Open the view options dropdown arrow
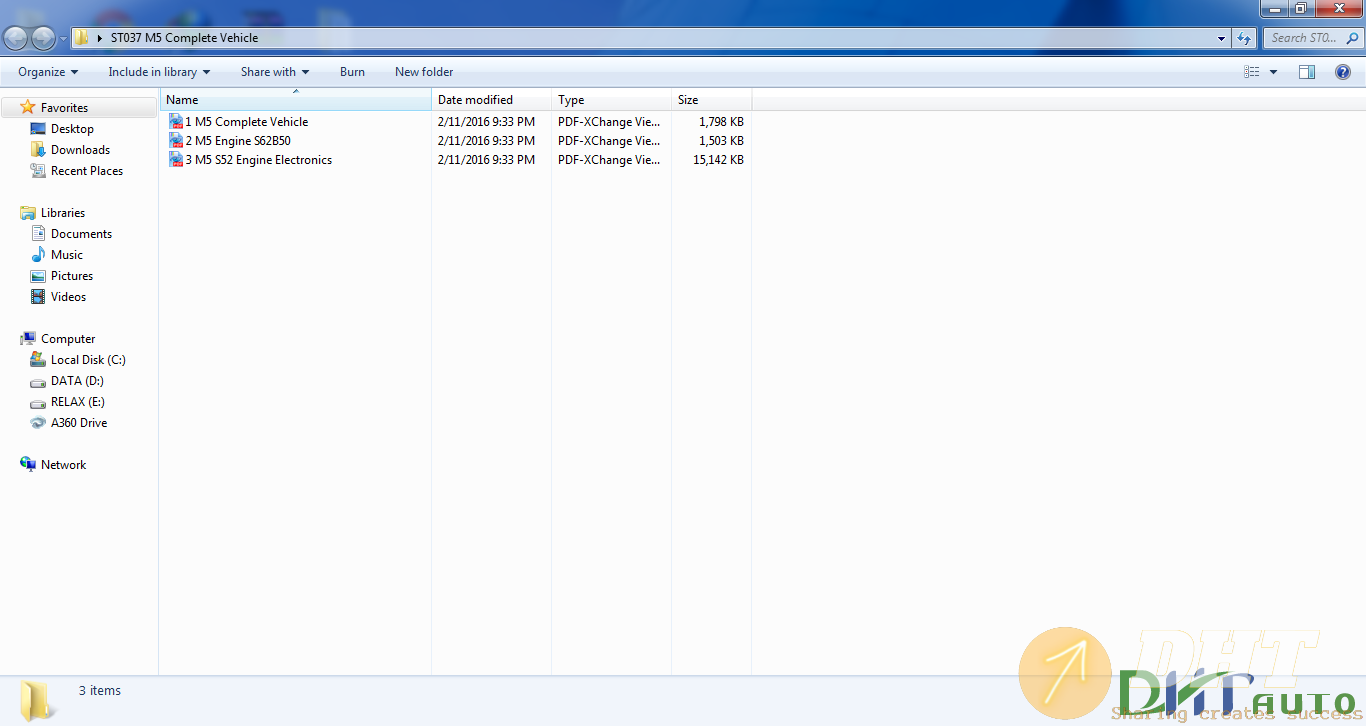This screenshot has width=1366, height=726. (x=1273, y=72)
